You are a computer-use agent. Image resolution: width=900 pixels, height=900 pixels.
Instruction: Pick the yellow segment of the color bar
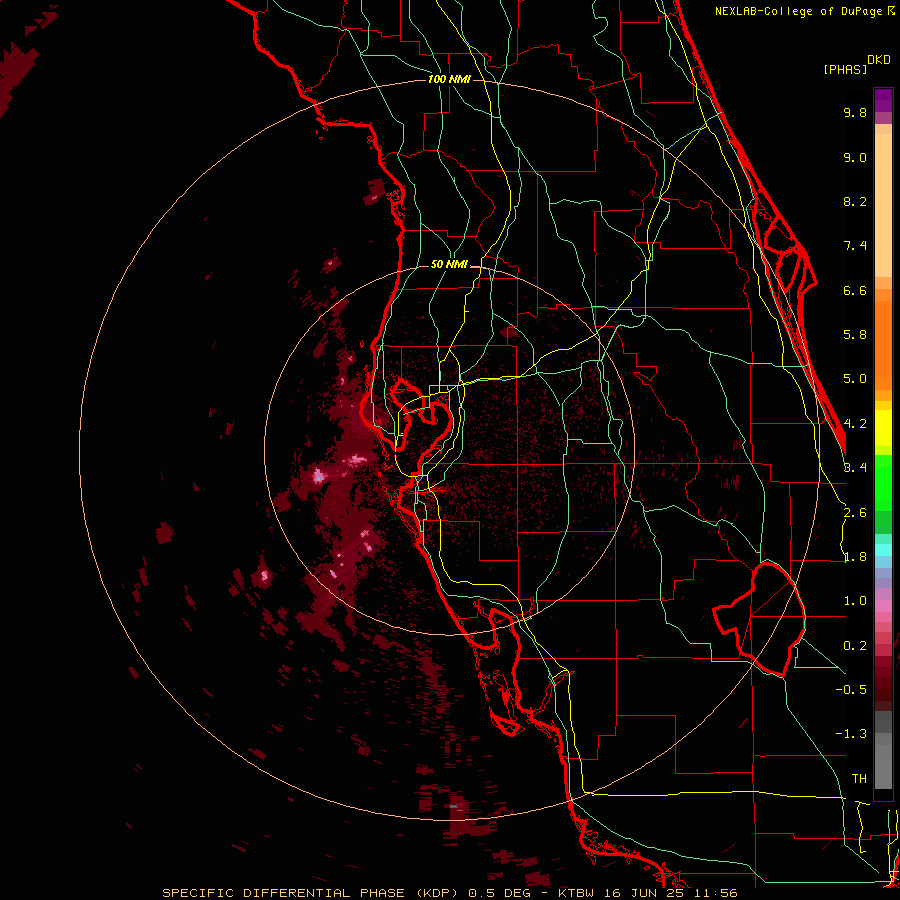tap(883, 428)
